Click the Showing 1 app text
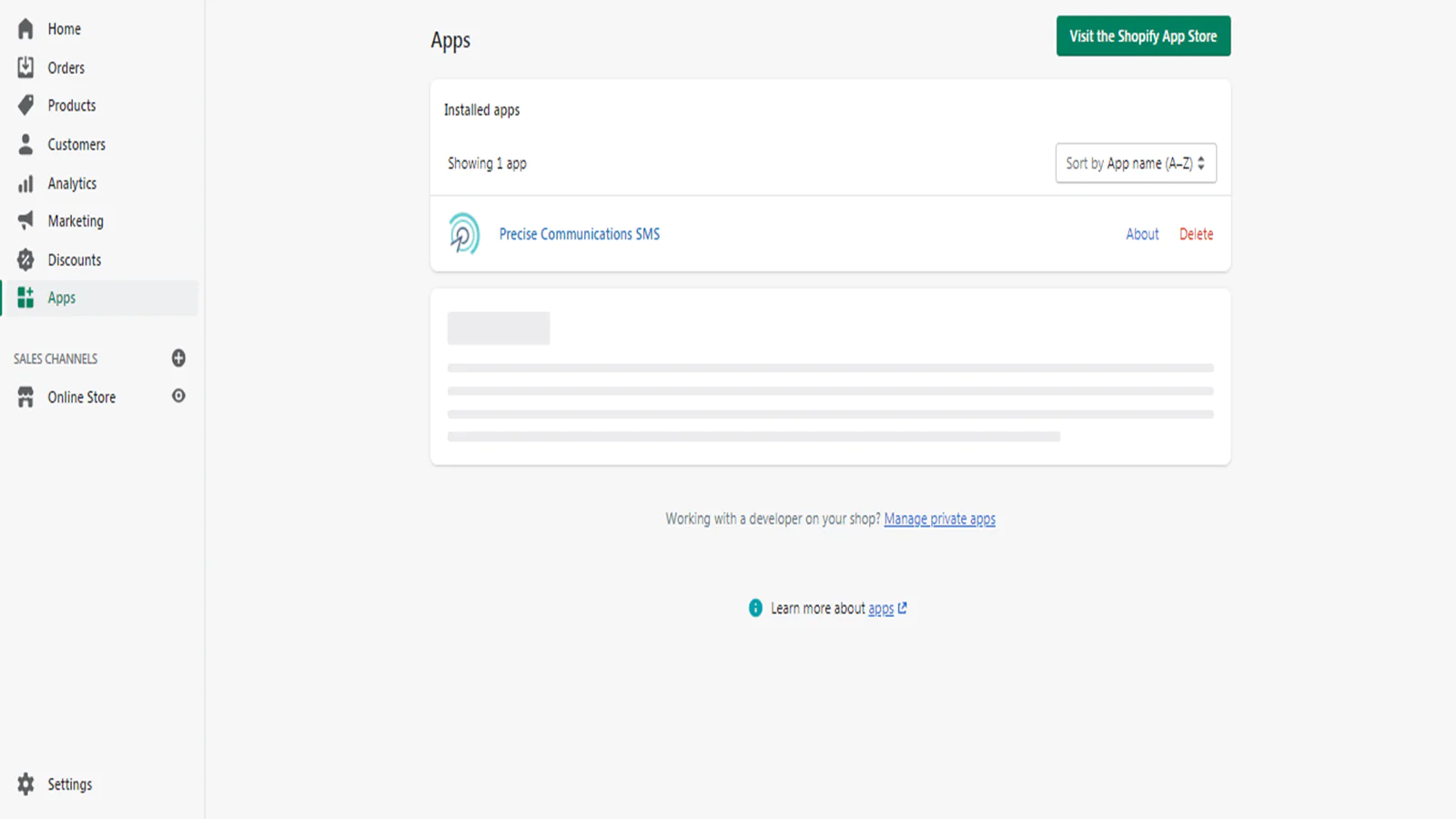1456x819 pixels. pyautogui.click(x=487, y=164)
